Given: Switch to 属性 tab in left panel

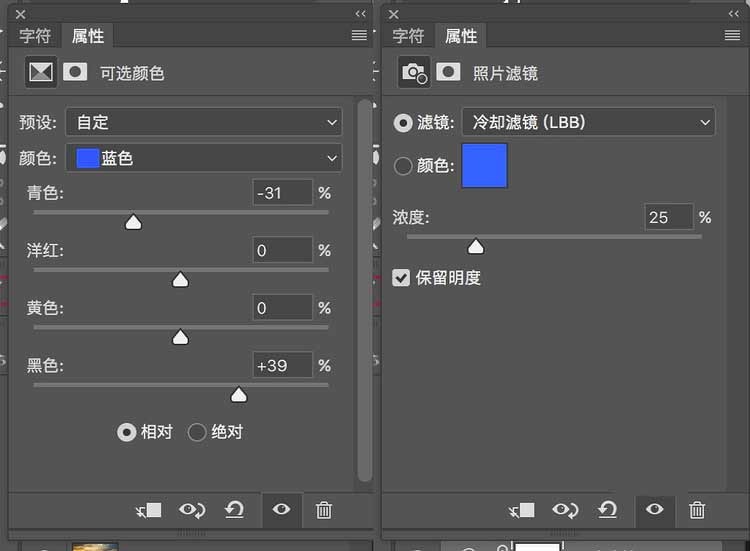Looking at the screenshot, I should click(x=88, y=36).
